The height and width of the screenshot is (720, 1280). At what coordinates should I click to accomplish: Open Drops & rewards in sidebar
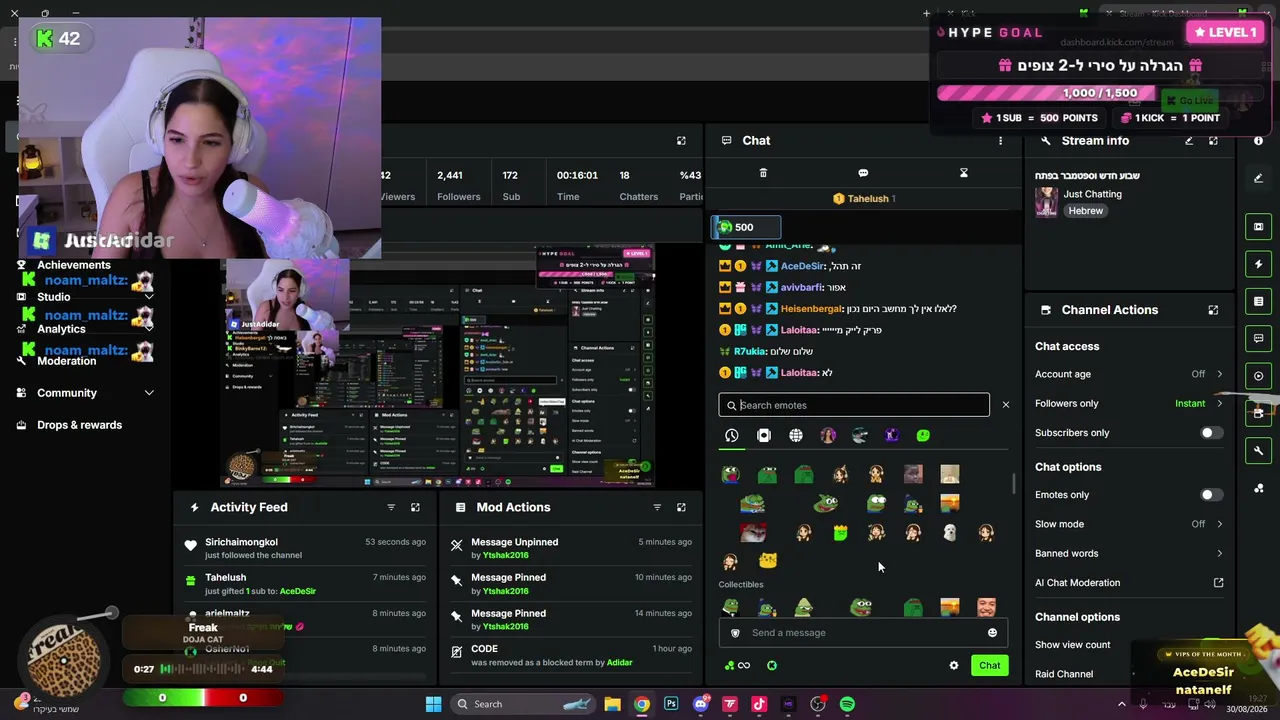(x=79, y=425)
